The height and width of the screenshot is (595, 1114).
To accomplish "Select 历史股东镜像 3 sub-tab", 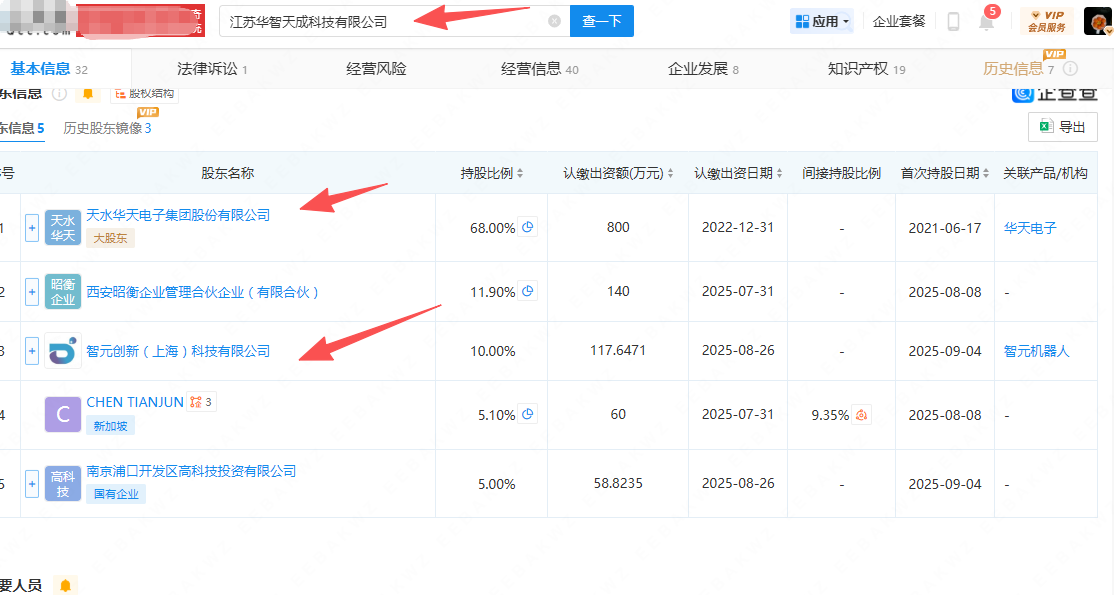I will 107,128.
